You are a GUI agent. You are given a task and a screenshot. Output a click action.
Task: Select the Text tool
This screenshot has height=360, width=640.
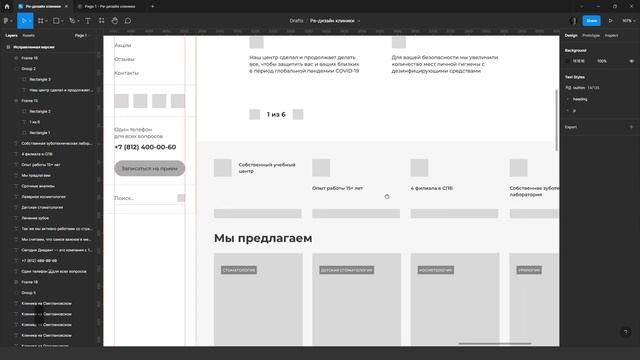pyautogui.click(x=88, y=21)
